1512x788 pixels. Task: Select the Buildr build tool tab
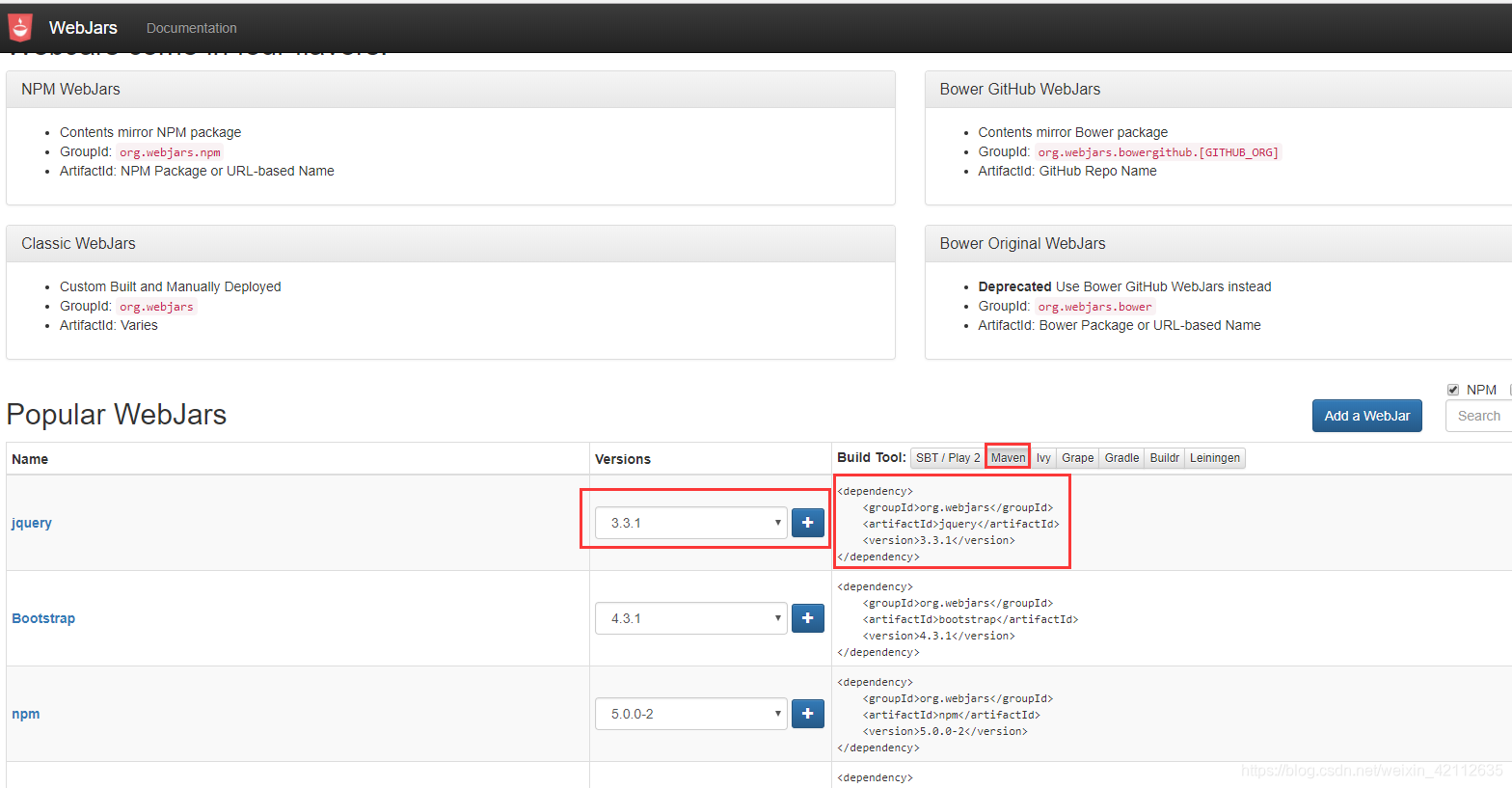[1164, 458]
